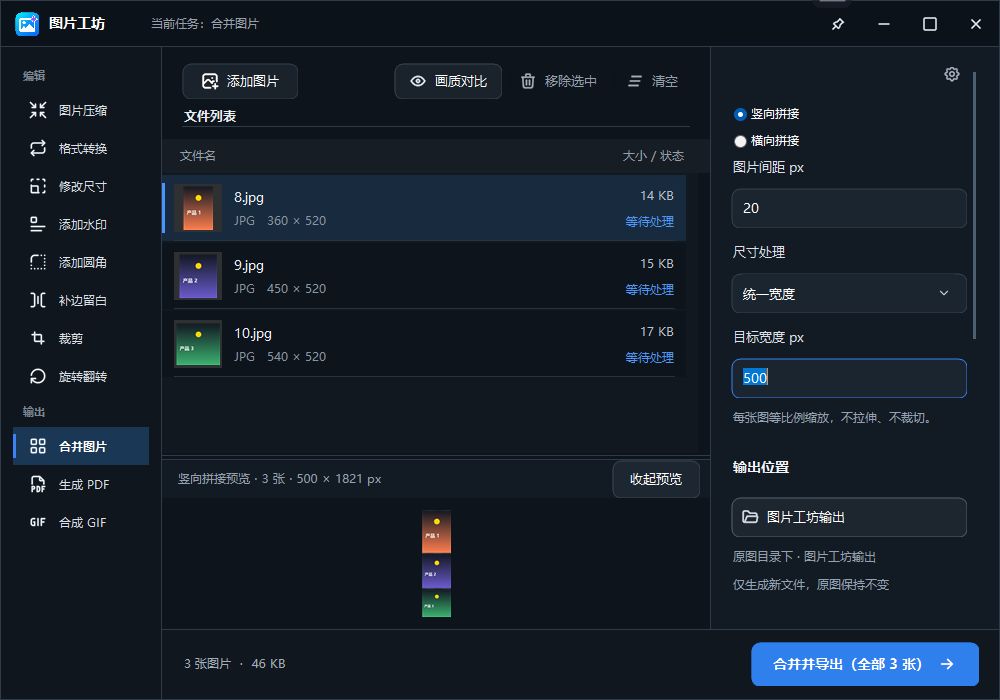1000x700 pixels.
Task: Minimize the 图片工坊 window
Action: coord(884,24)
